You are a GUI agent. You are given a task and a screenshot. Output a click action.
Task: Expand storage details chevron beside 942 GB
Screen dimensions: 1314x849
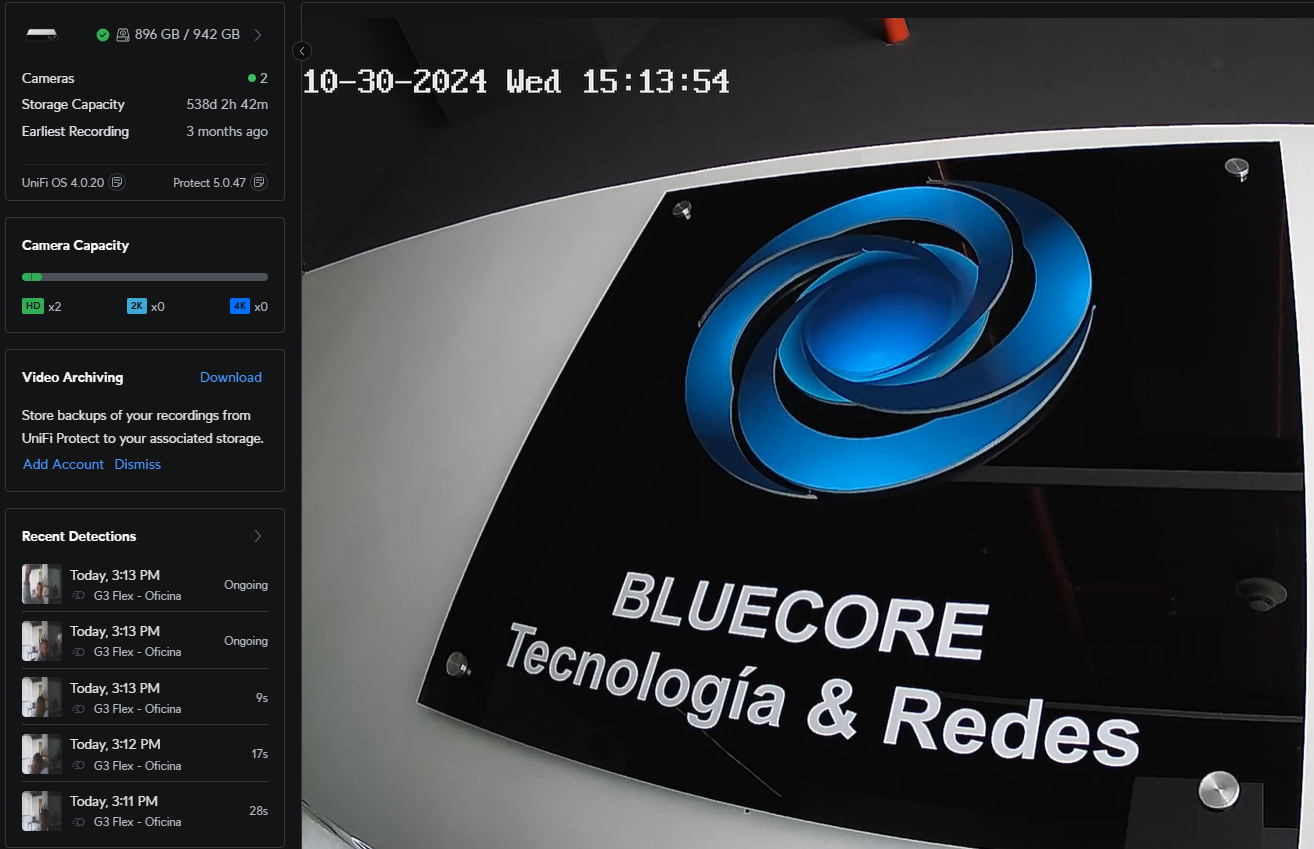[258, 35]
